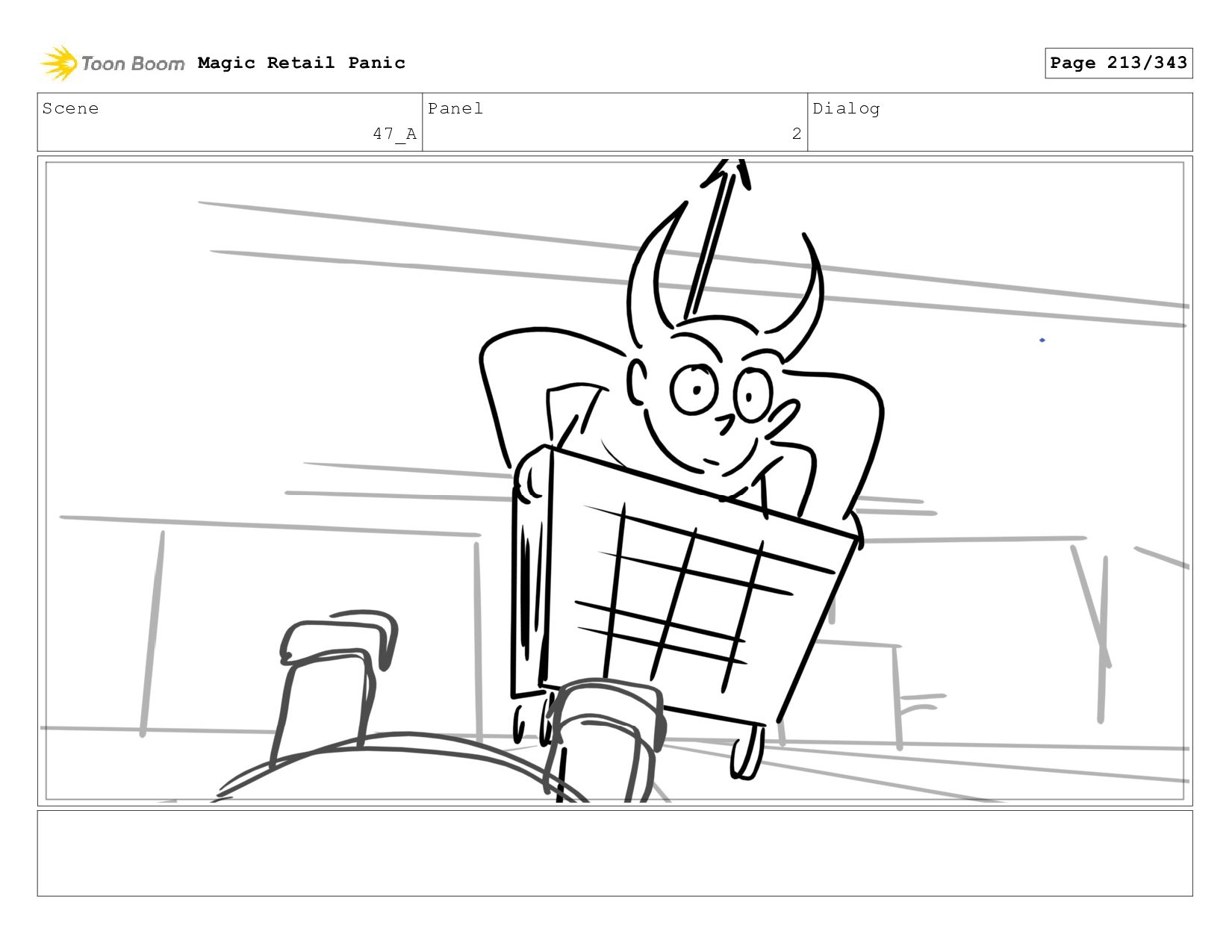
Task: Select the panel number '2'
Action: point(797,134)
